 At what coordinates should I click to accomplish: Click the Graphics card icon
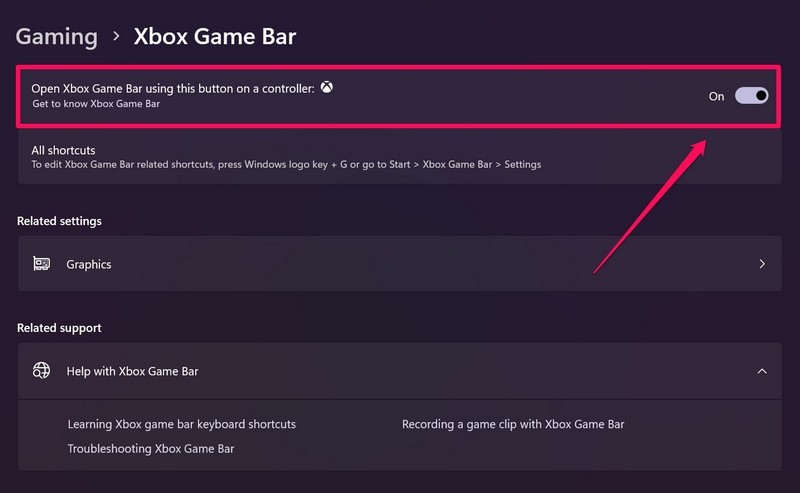[42, 264]
